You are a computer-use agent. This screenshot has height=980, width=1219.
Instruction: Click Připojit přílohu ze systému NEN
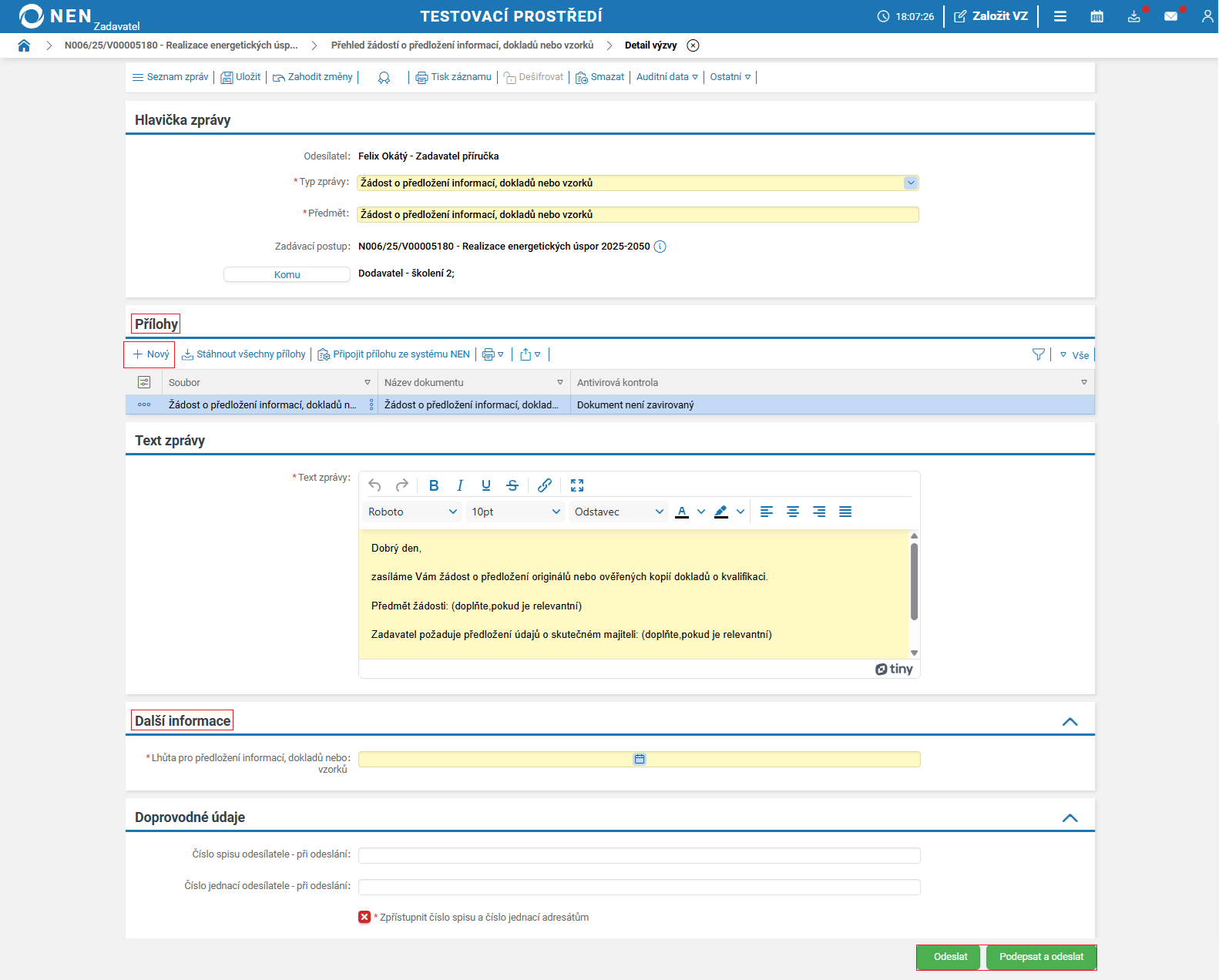[x=394, y=354]
